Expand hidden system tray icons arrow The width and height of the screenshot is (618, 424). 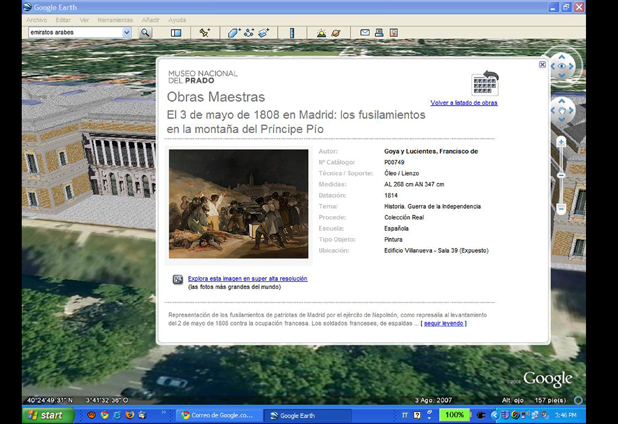pos(495,415)
